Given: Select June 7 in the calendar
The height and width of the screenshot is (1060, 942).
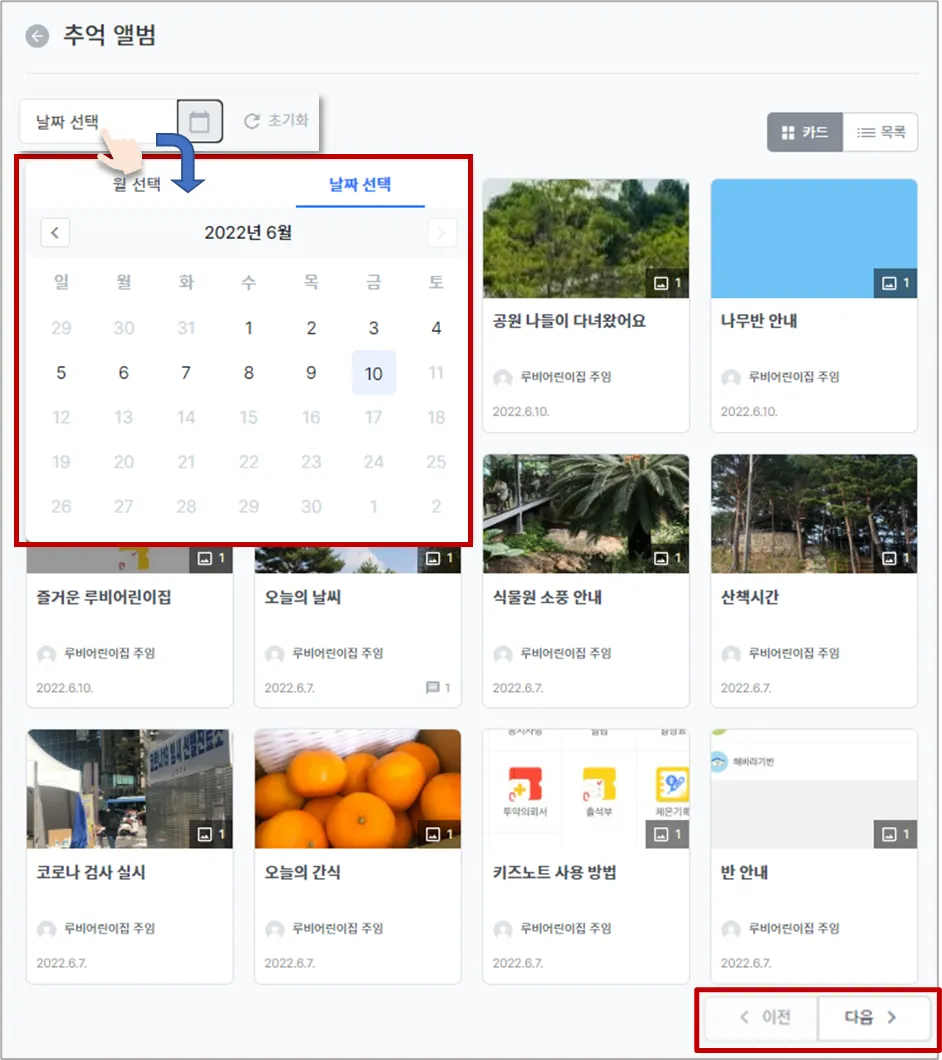Looking at the screenshot, I should pyautogui.click(x=186, y=373).
